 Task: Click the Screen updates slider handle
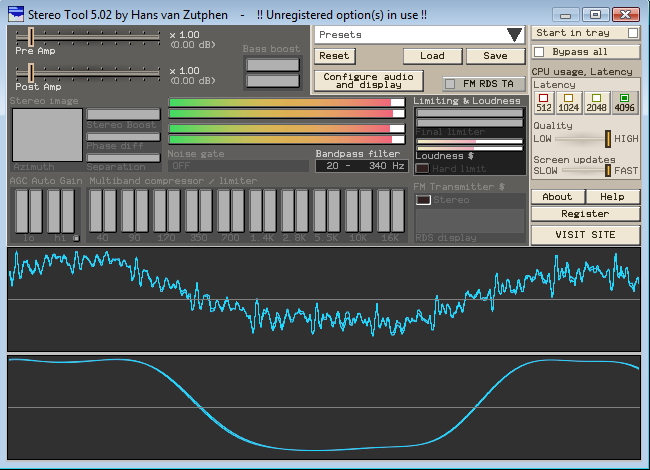pyautogui.click(x=608, y=171)
